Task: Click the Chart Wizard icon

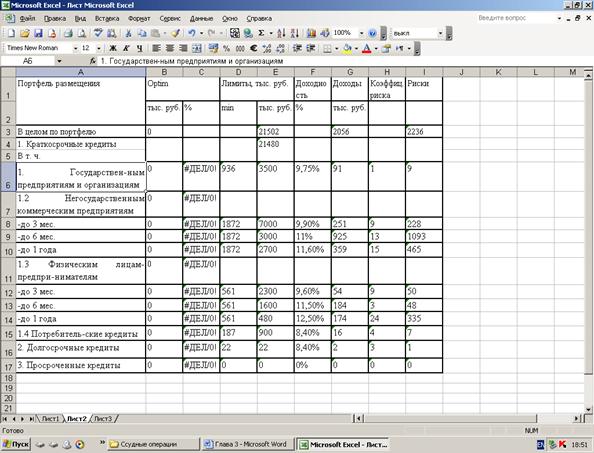Action: pyautogui.click(x=311, y=33)
